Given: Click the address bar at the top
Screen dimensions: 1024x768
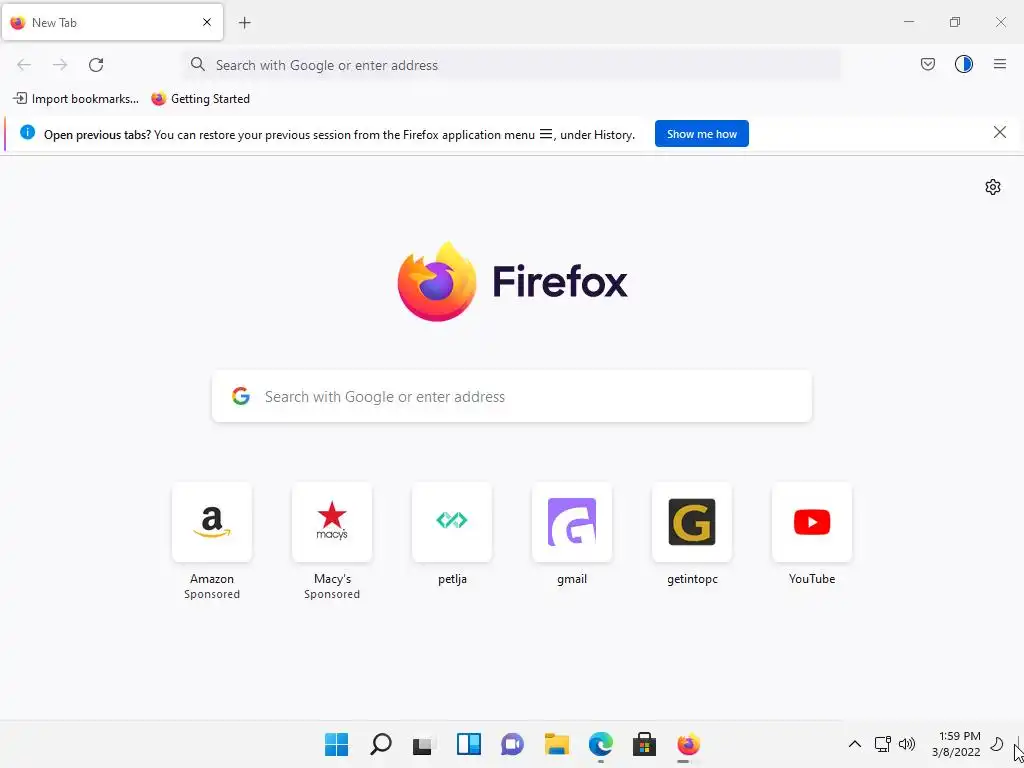Looking at the screenshot, I should click(x=511, y=65).
